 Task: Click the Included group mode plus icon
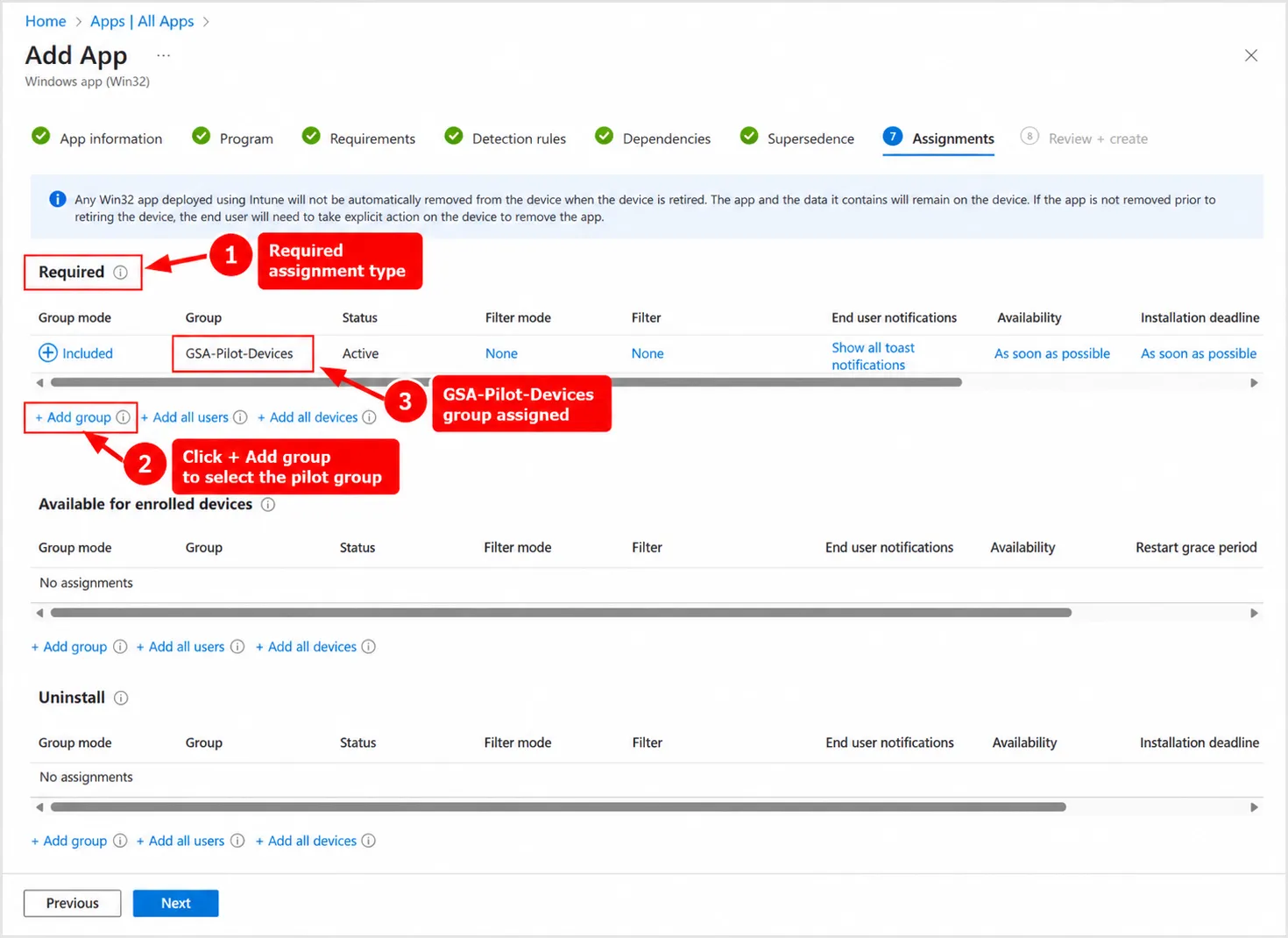click(48, 352)
